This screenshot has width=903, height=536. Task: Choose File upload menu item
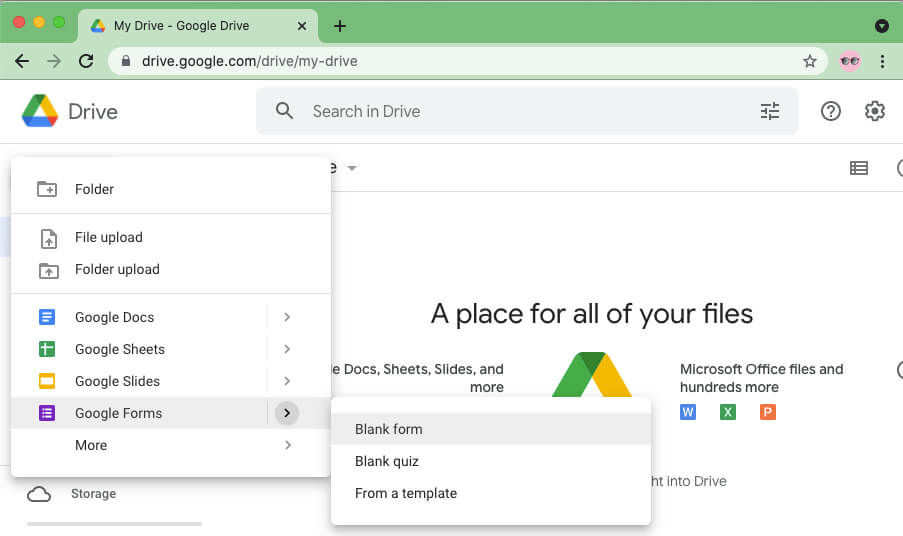(x=170, y=237)
